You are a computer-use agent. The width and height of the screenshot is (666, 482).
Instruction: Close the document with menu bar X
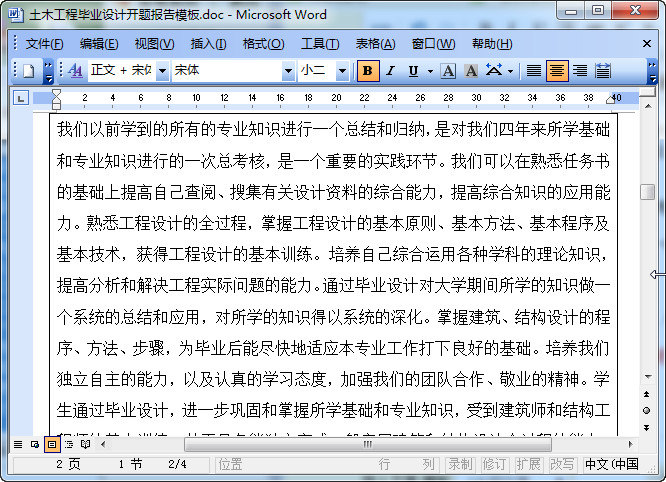click(647, 44)
